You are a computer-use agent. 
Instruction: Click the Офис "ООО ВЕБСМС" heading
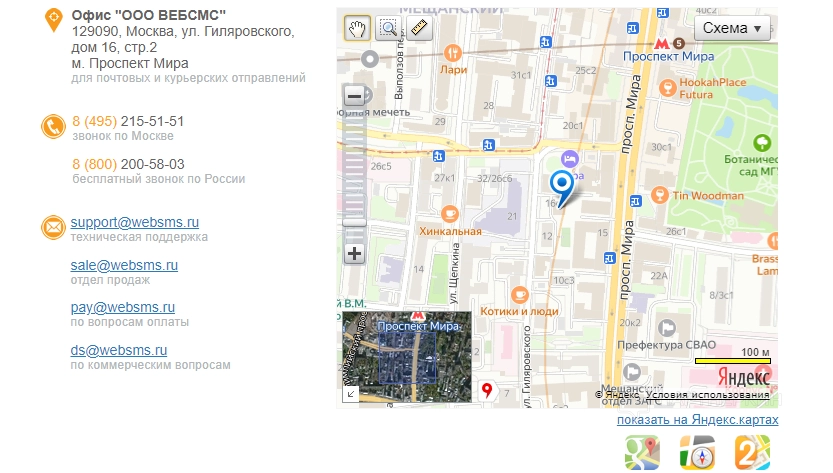coord(149,15)
